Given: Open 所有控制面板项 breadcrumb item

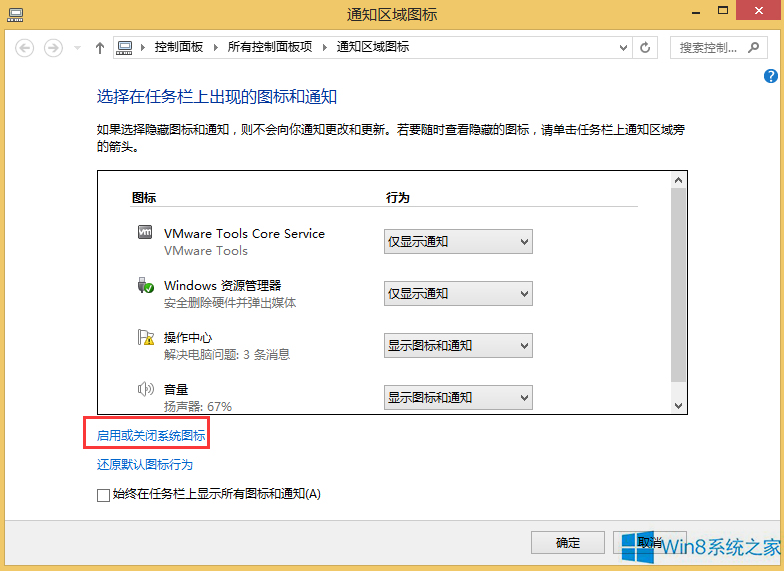Looking at the screenshot, I should 270,47.
